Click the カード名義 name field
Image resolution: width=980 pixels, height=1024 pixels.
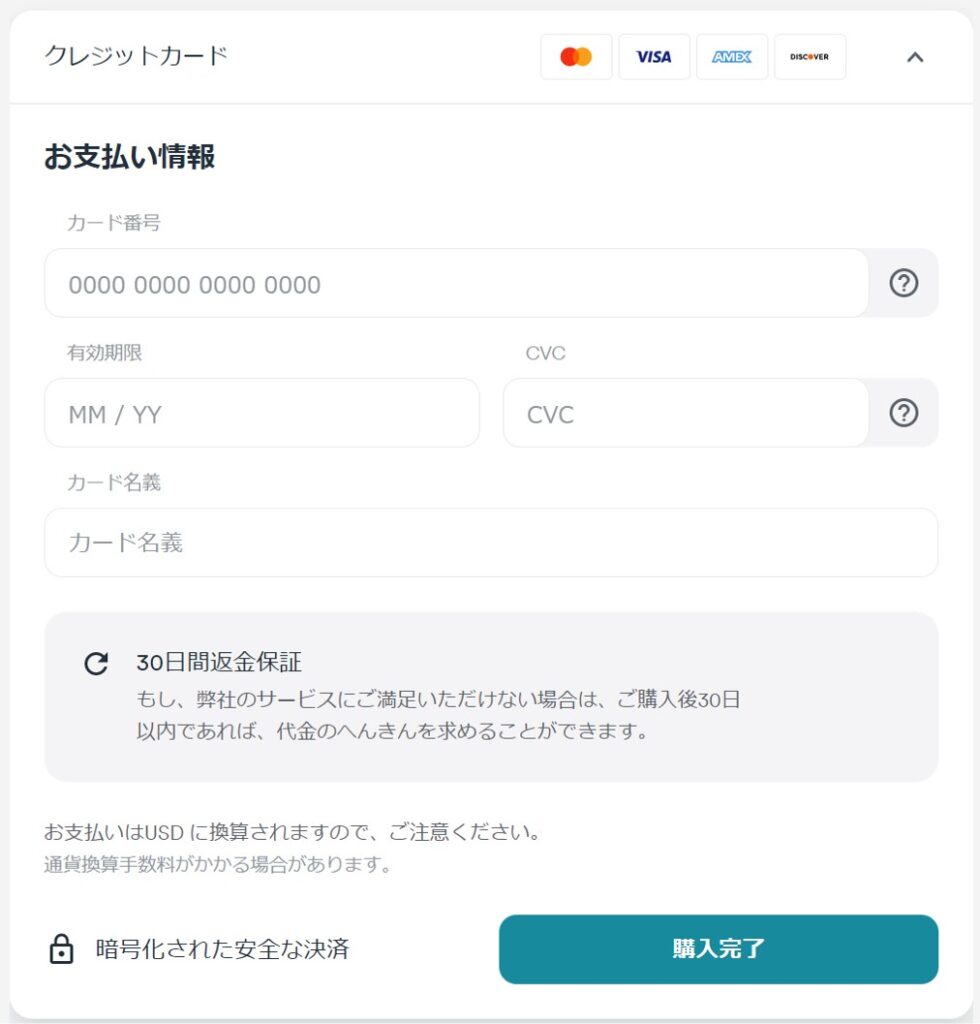490,542
